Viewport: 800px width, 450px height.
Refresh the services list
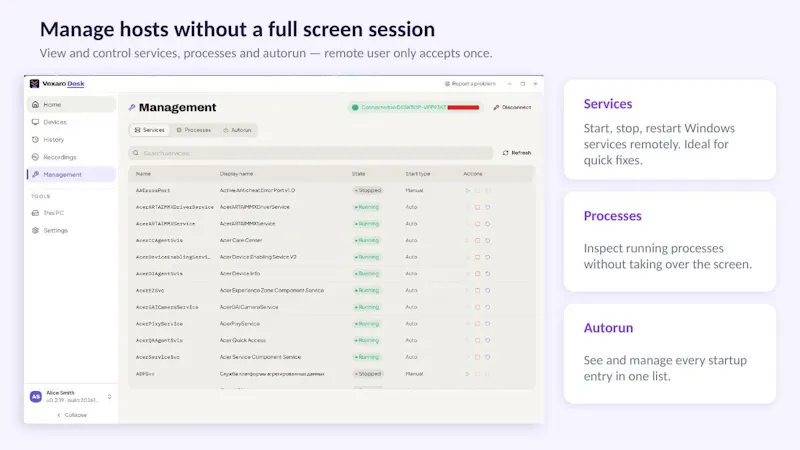click(x=517, y=153)
